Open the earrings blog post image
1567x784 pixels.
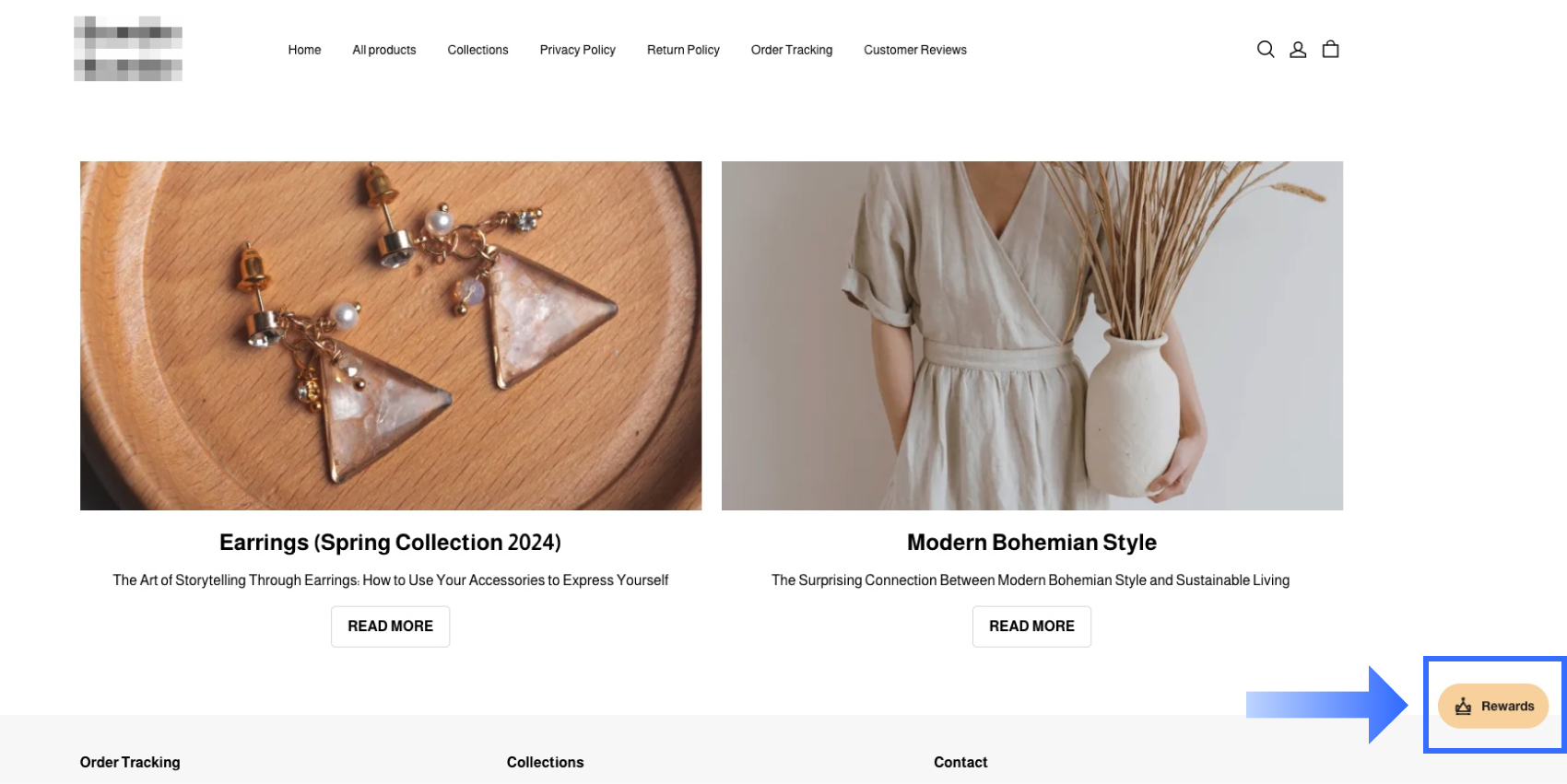tap(391, 335)
